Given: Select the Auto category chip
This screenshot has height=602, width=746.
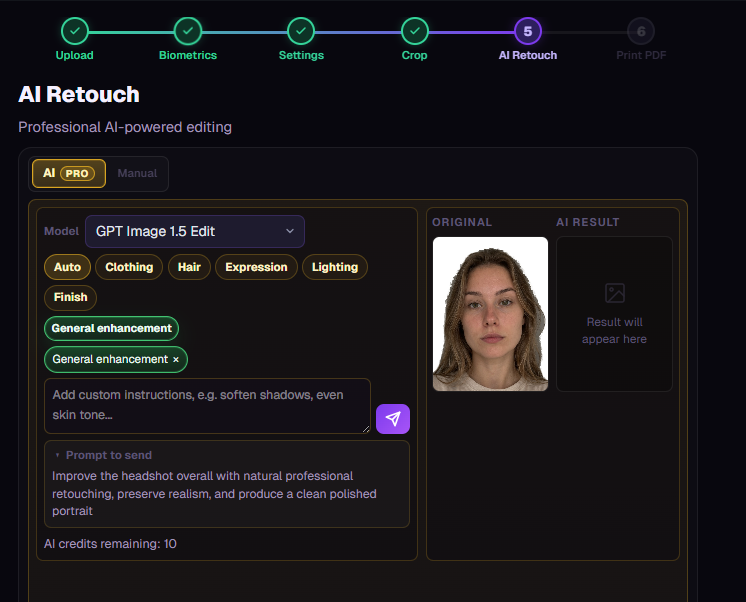Looking at the screenshot, I should click(x=68, y=267).
